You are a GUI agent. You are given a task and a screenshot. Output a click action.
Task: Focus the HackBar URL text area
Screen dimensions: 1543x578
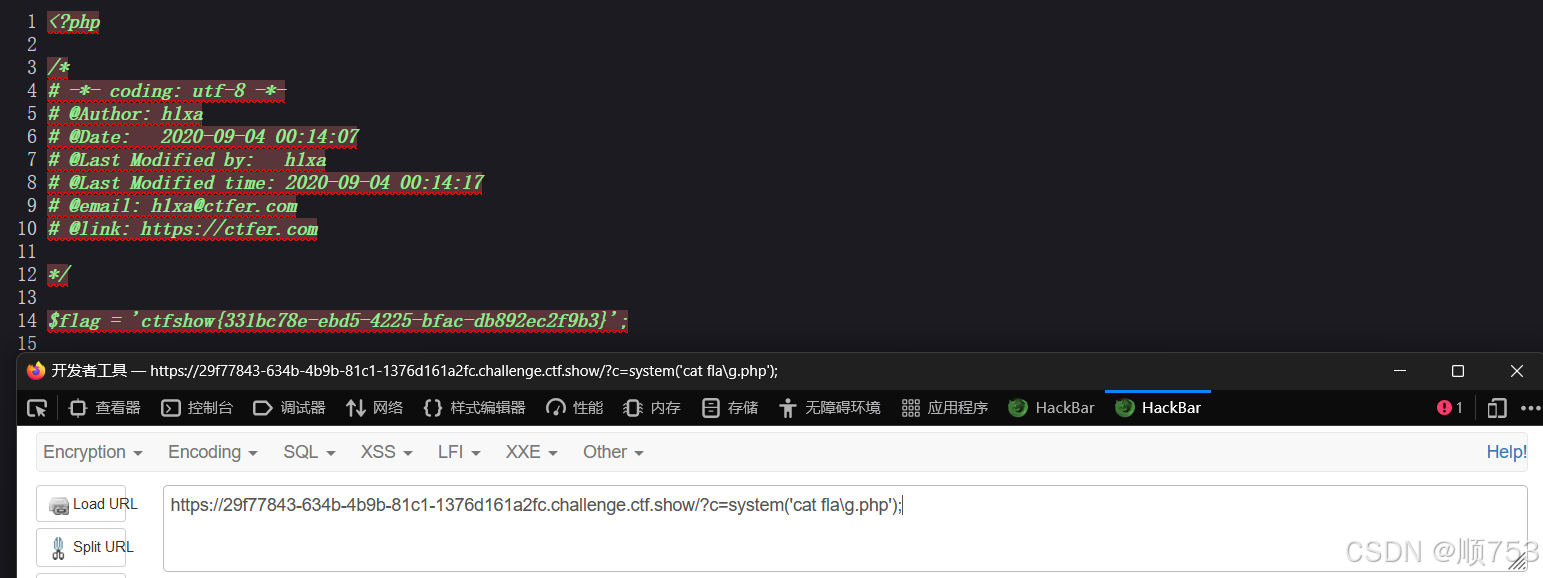(x=845, y=528)
